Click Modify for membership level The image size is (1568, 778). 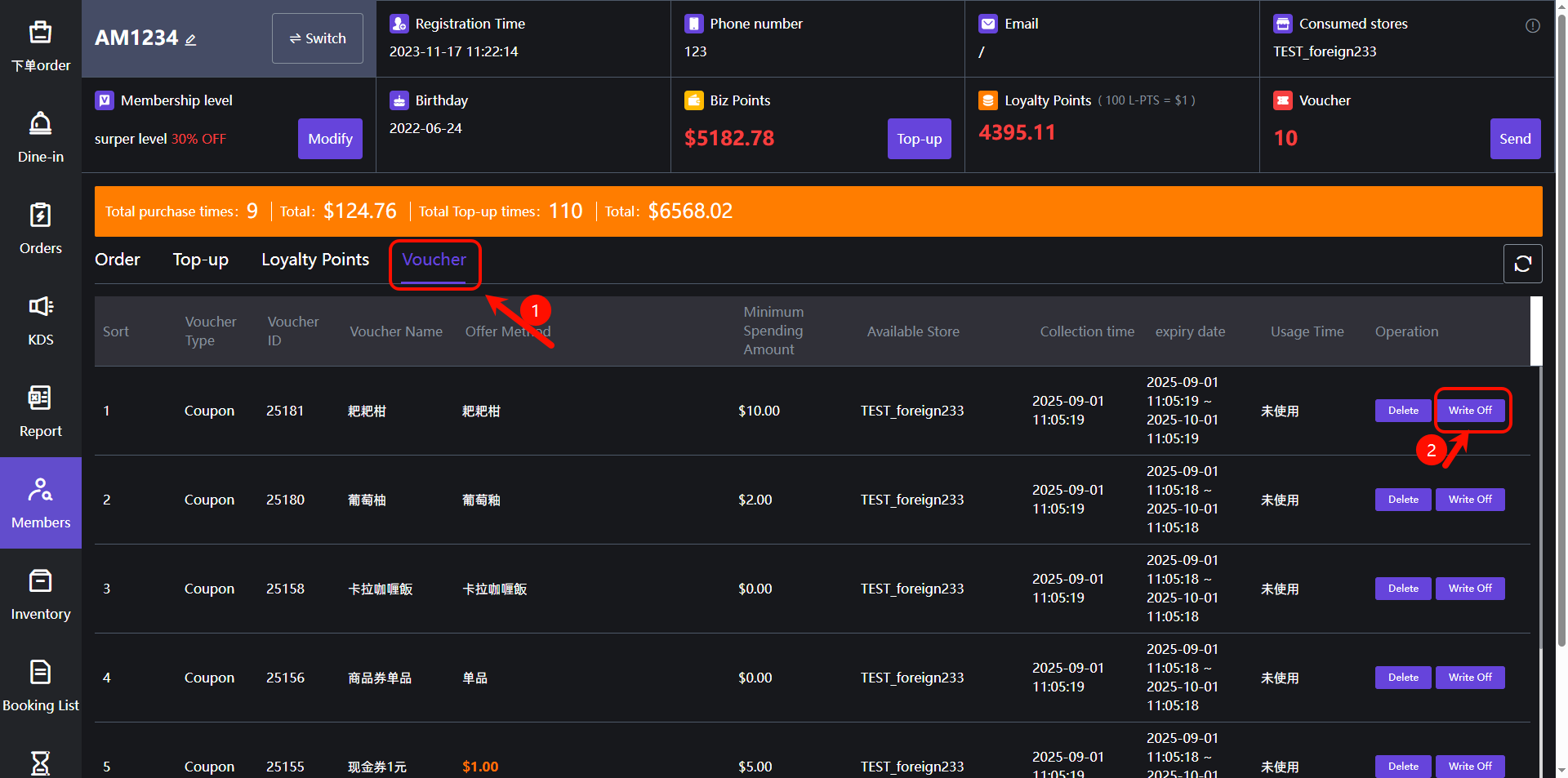[330, 139]
